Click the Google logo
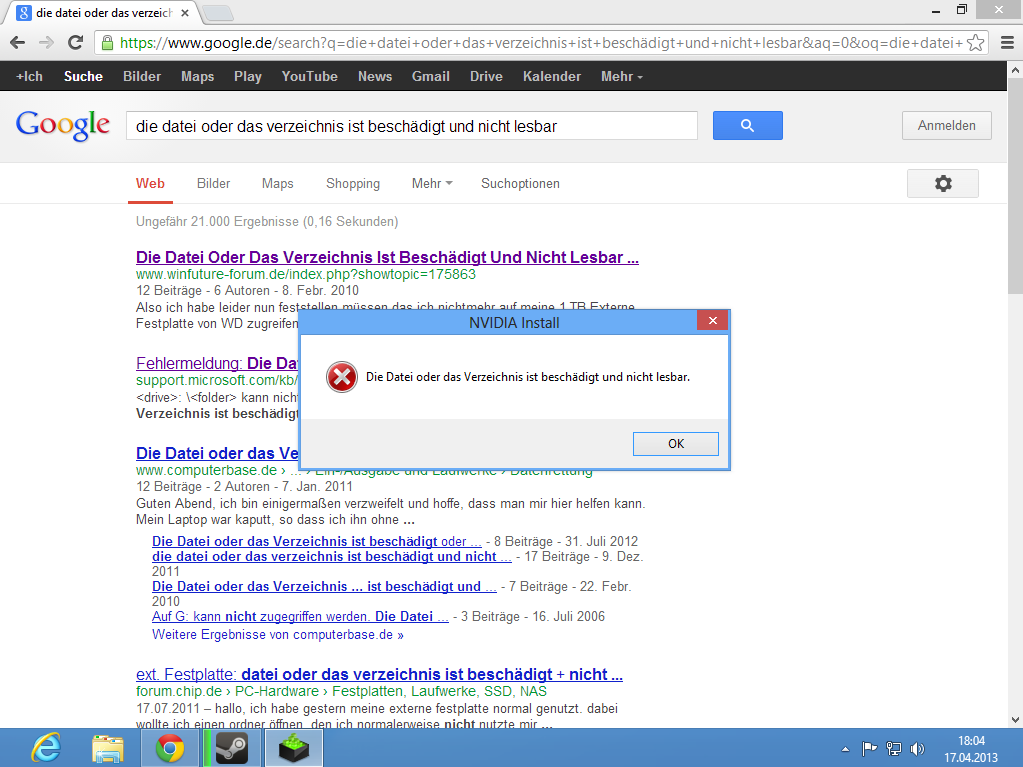 63,125
